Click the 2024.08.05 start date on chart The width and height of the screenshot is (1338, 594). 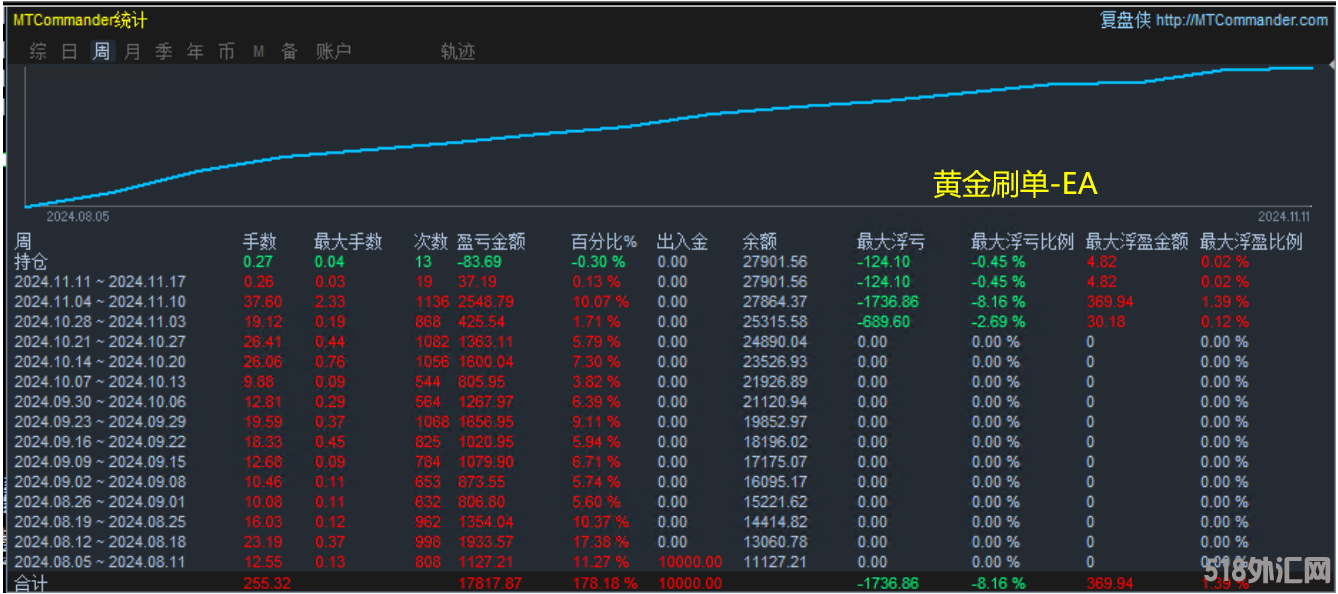pos(78,215)
